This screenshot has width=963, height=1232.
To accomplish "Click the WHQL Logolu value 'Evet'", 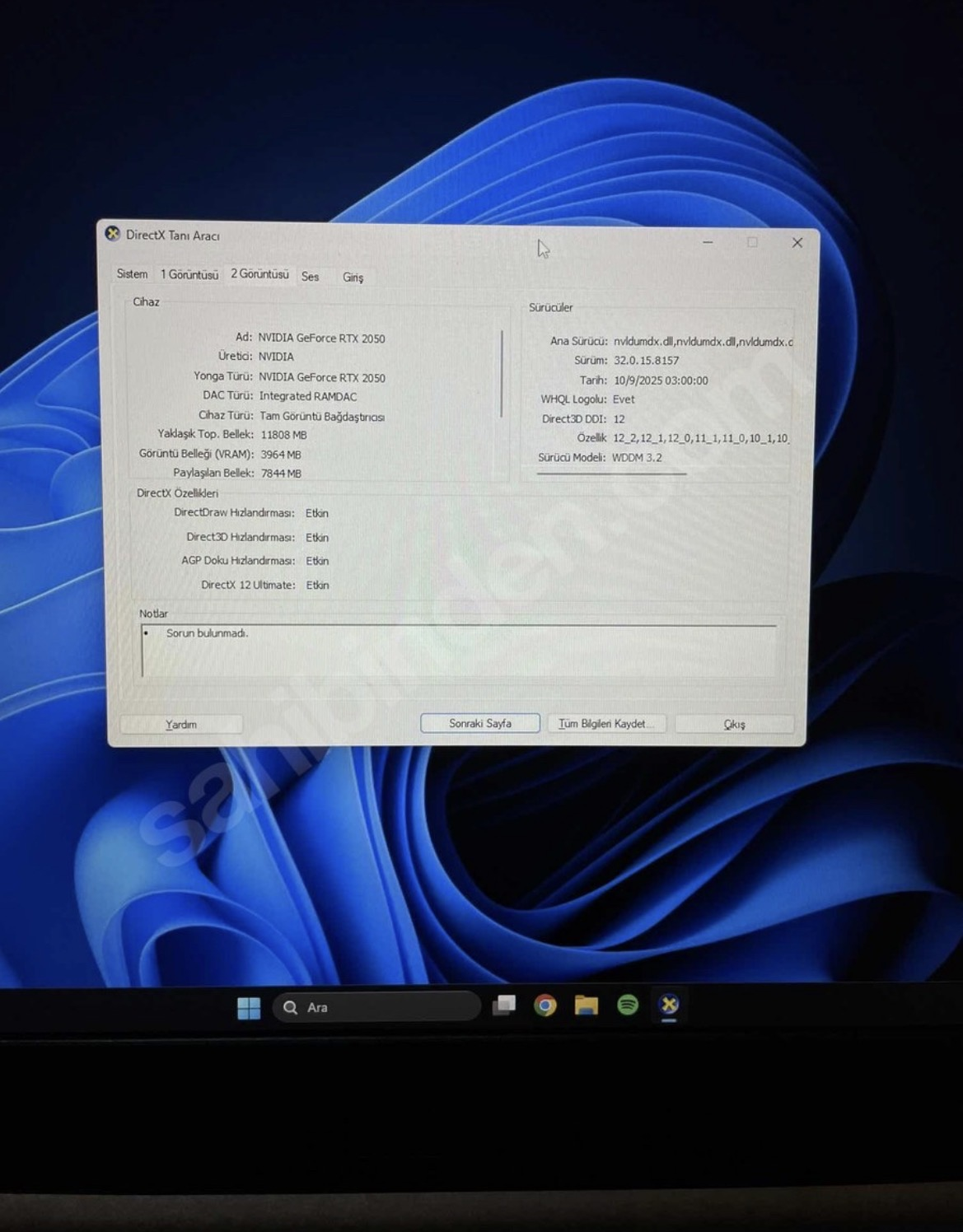I will (x=624, y=399).
